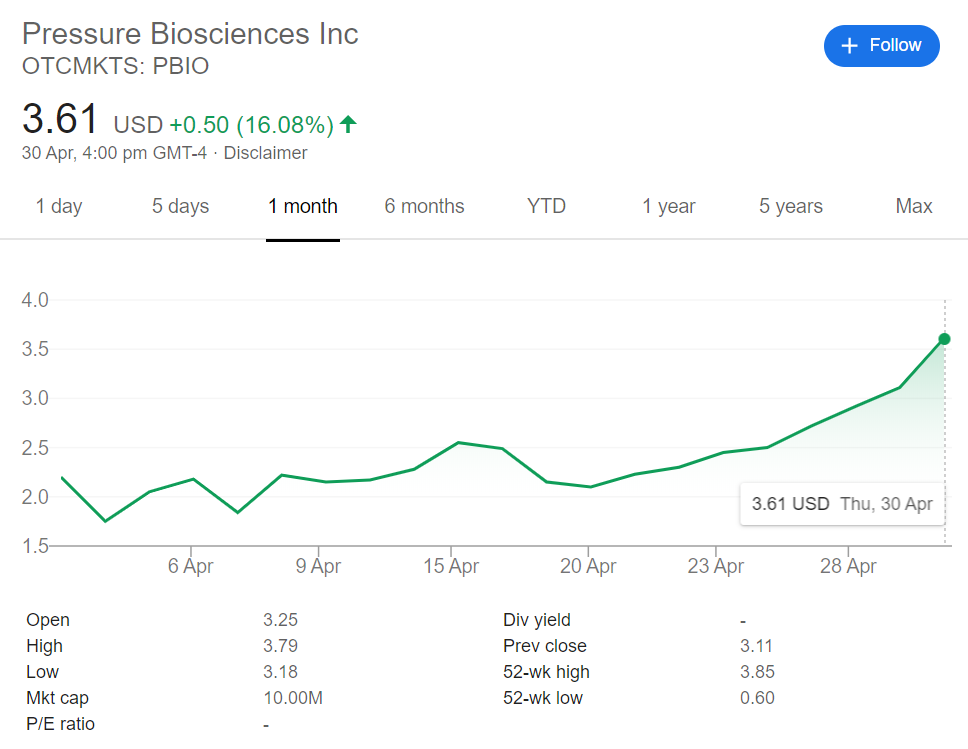Image resolution: width=968 pixels, height=749 pixels.
Task: Click the 3.61 USD chart tooltip
Action: coord(842,504)
